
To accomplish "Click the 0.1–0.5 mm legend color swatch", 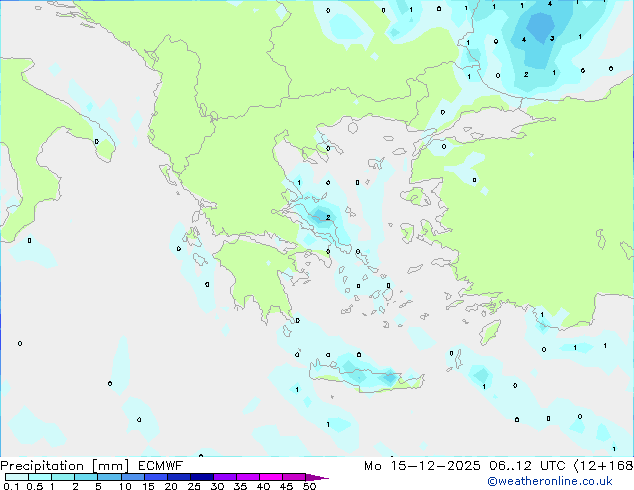I will [17, 477].
